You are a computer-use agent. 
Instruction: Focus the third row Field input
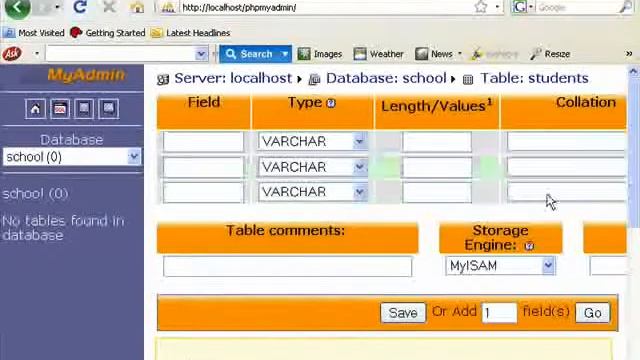[203, 192]
